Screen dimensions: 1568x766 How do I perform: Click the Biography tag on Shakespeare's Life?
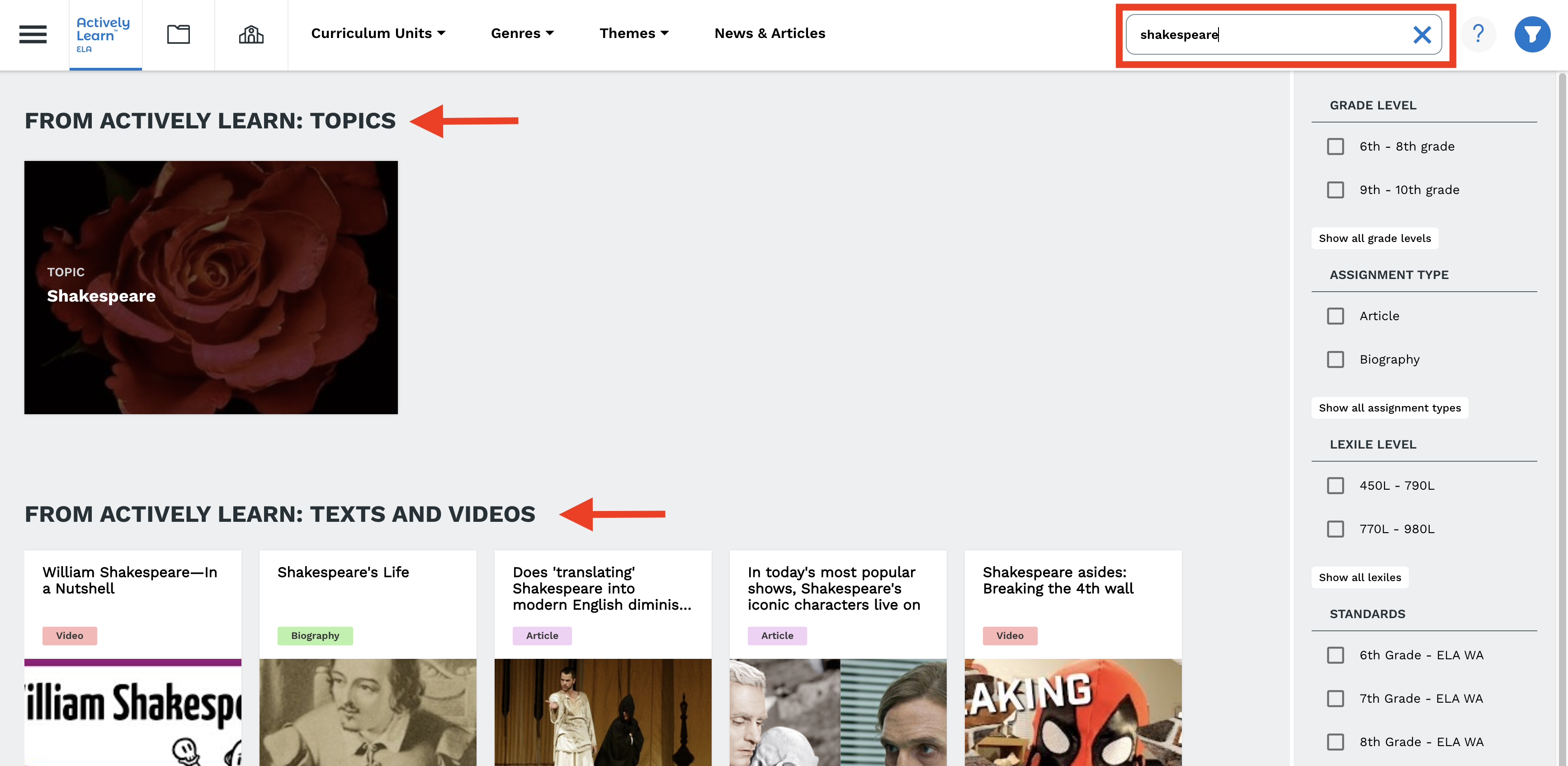point(315,636)
